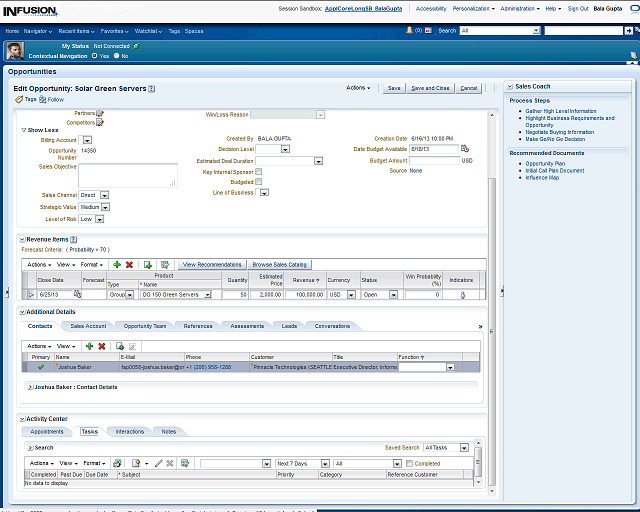Open help icon next to Revenue Items heading

74,239
